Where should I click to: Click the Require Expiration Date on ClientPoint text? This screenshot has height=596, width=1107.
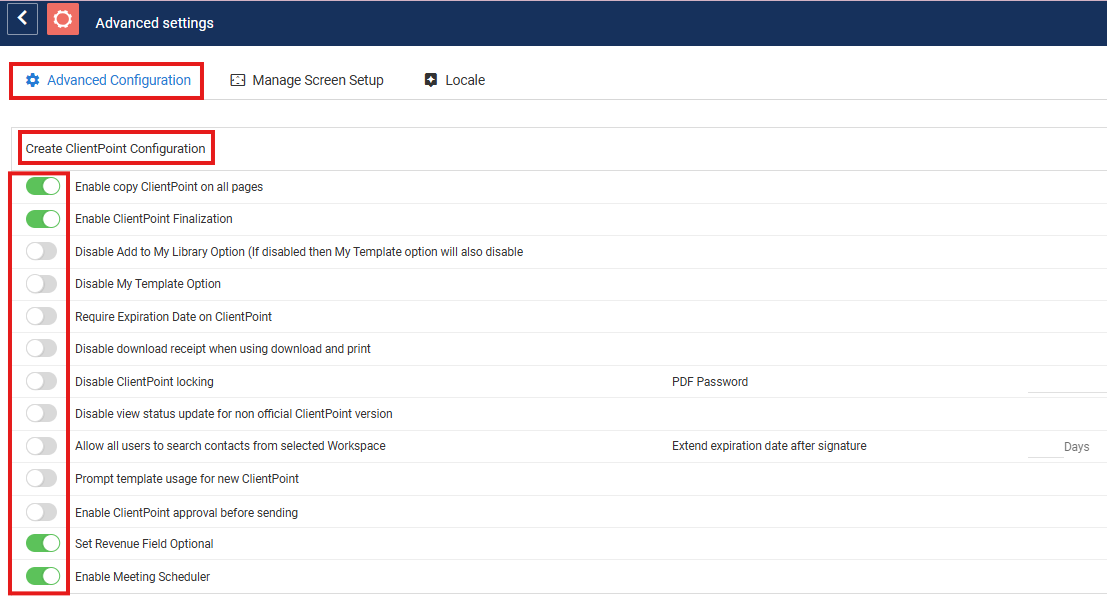tap(173, 317)
